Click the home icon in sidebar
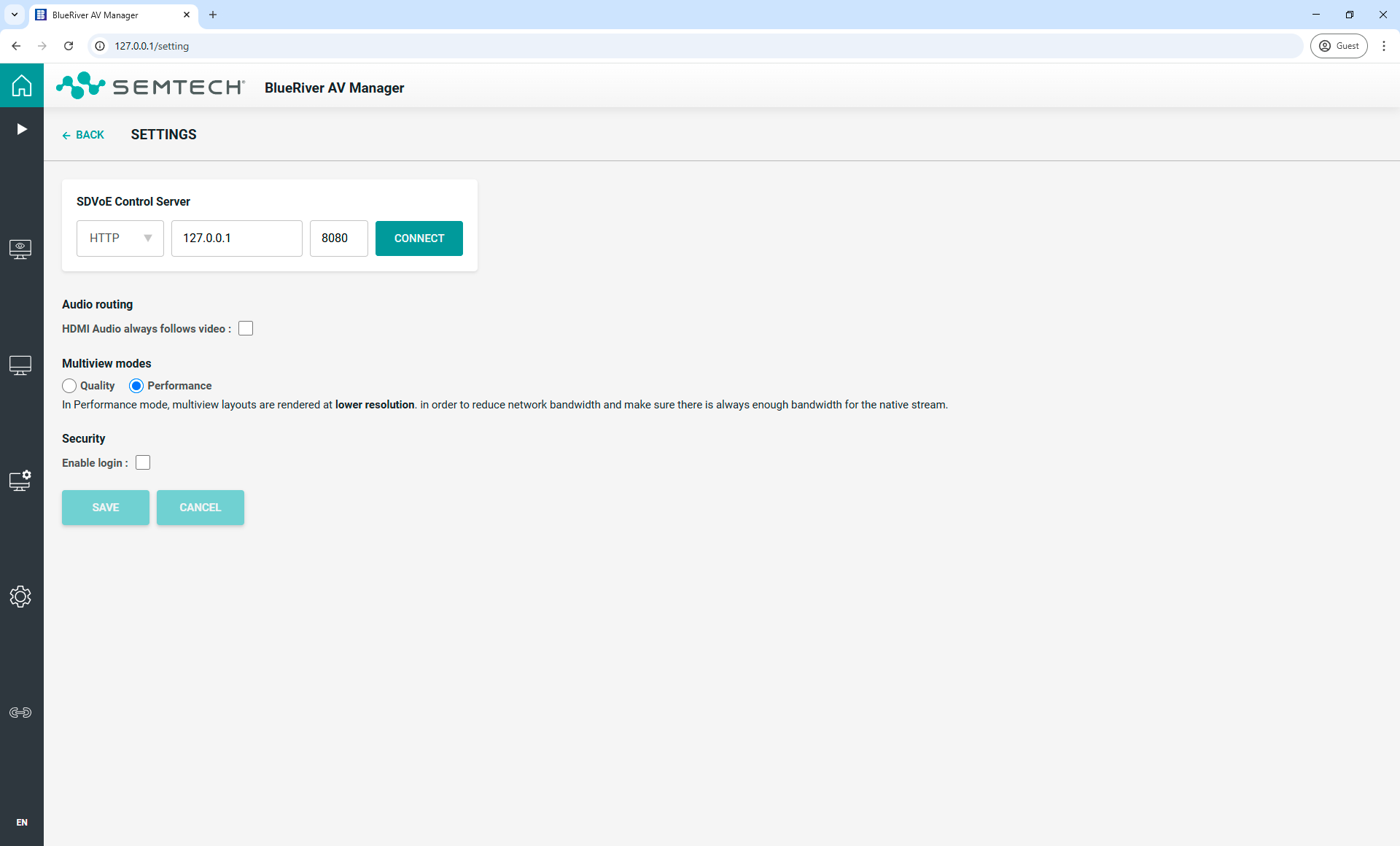Screen dimensions: 1400x846 point(22,85)
